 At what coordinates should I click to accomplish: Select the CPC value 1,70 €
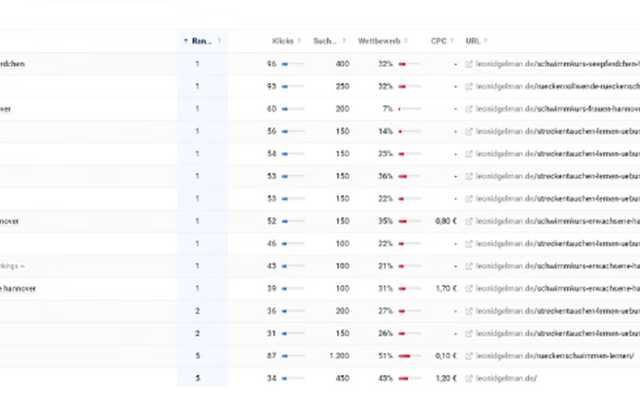[446, 289]
